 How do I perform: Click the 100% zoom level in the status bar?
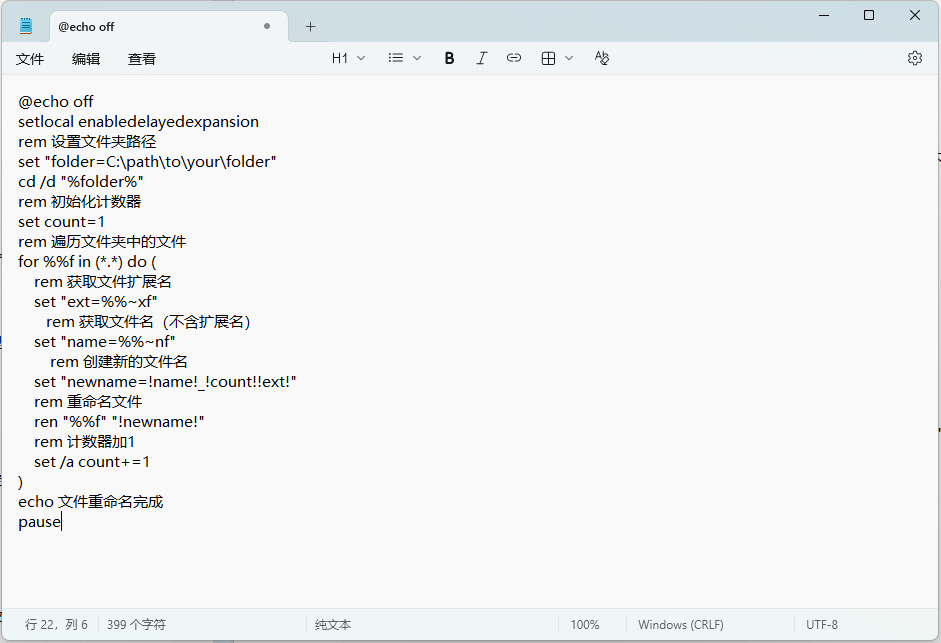coord(585,625)
